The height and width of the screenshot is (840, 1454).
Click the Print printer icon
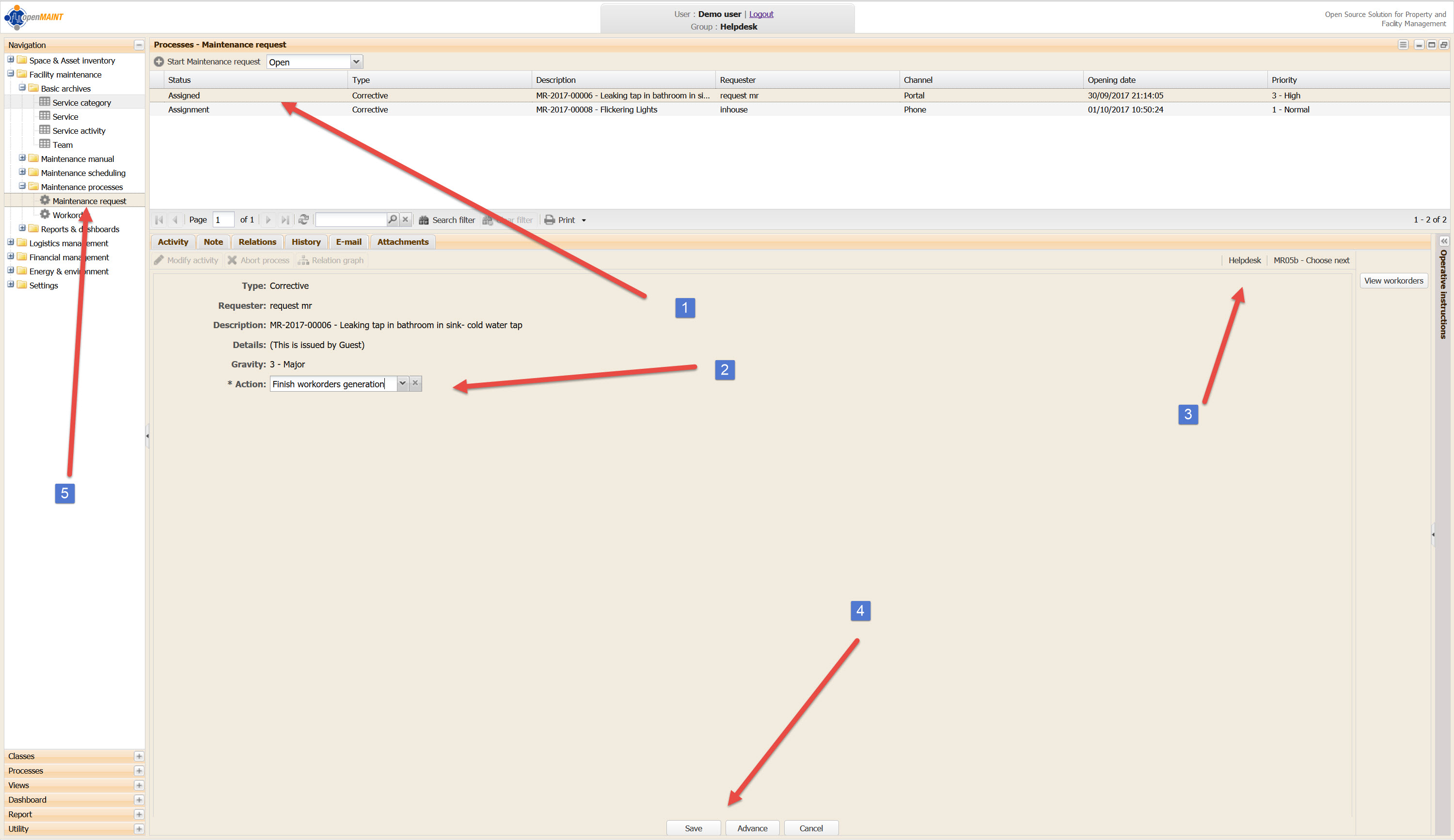[x=550, y=220]
